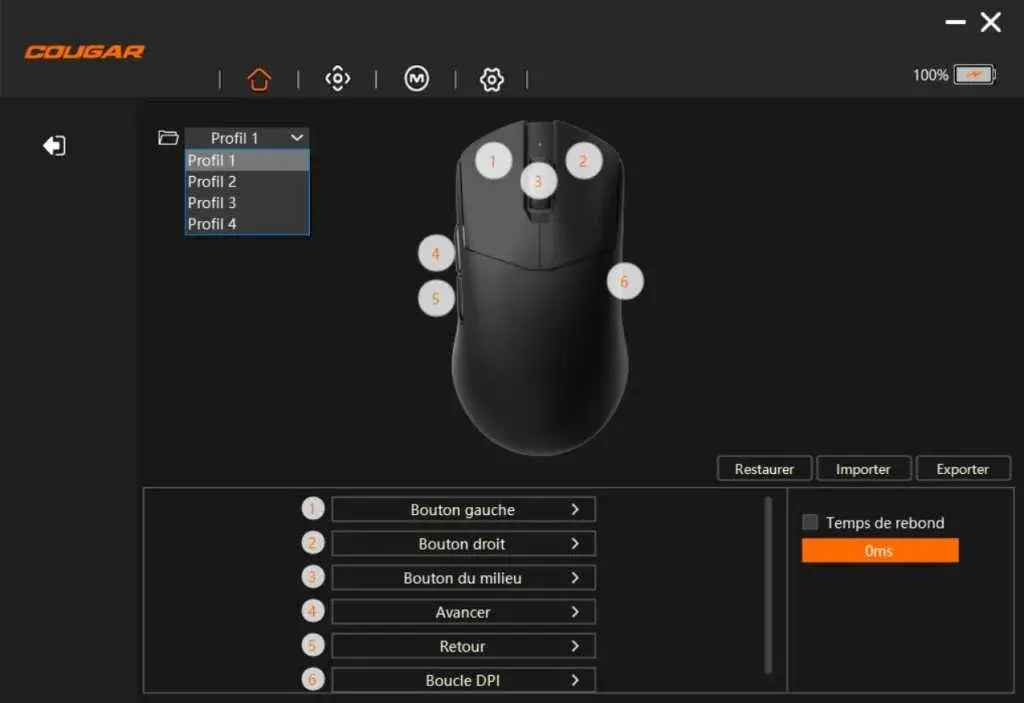Open the Macro editor via the M icon
Viewport: 1024px width, 703px height.
click(x=414, y=78)
